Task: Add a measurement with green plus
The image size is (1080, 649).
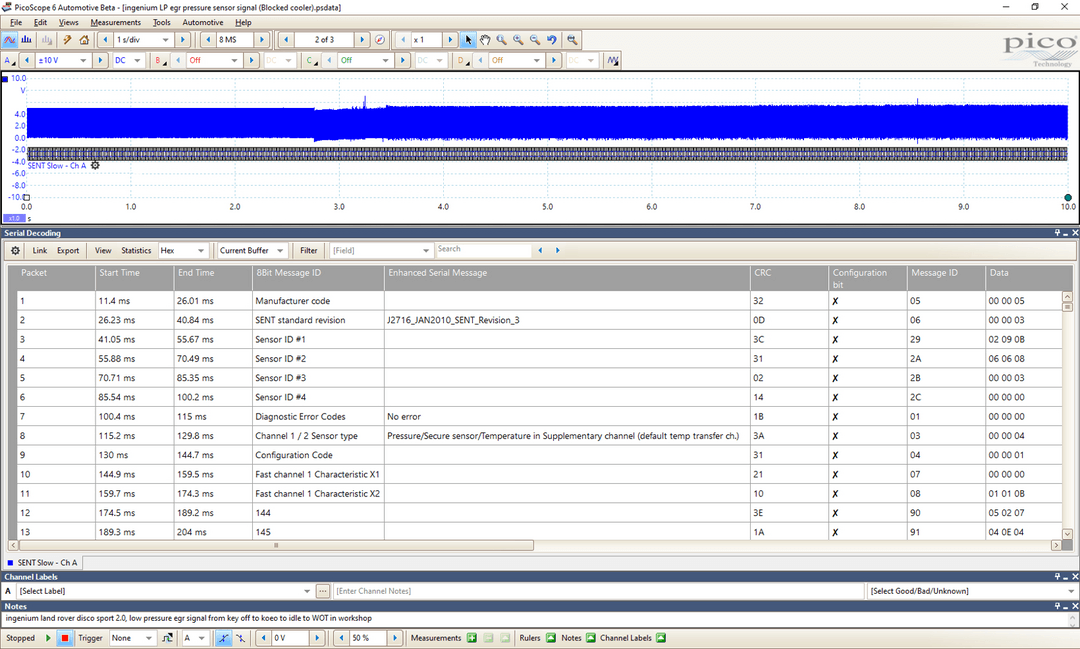Action: [x=472, y=638]
